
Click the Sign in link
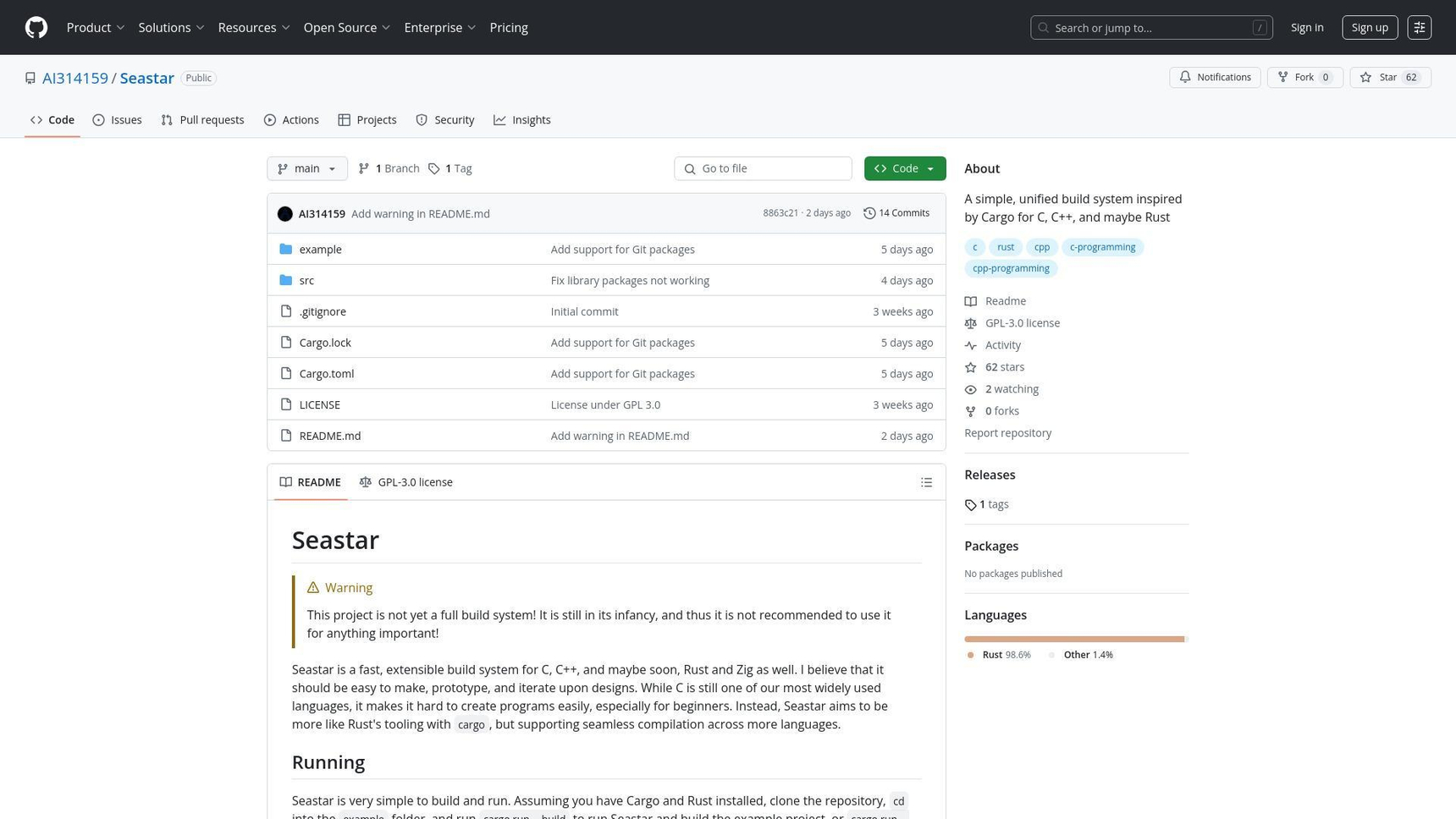pos(1307,28)
